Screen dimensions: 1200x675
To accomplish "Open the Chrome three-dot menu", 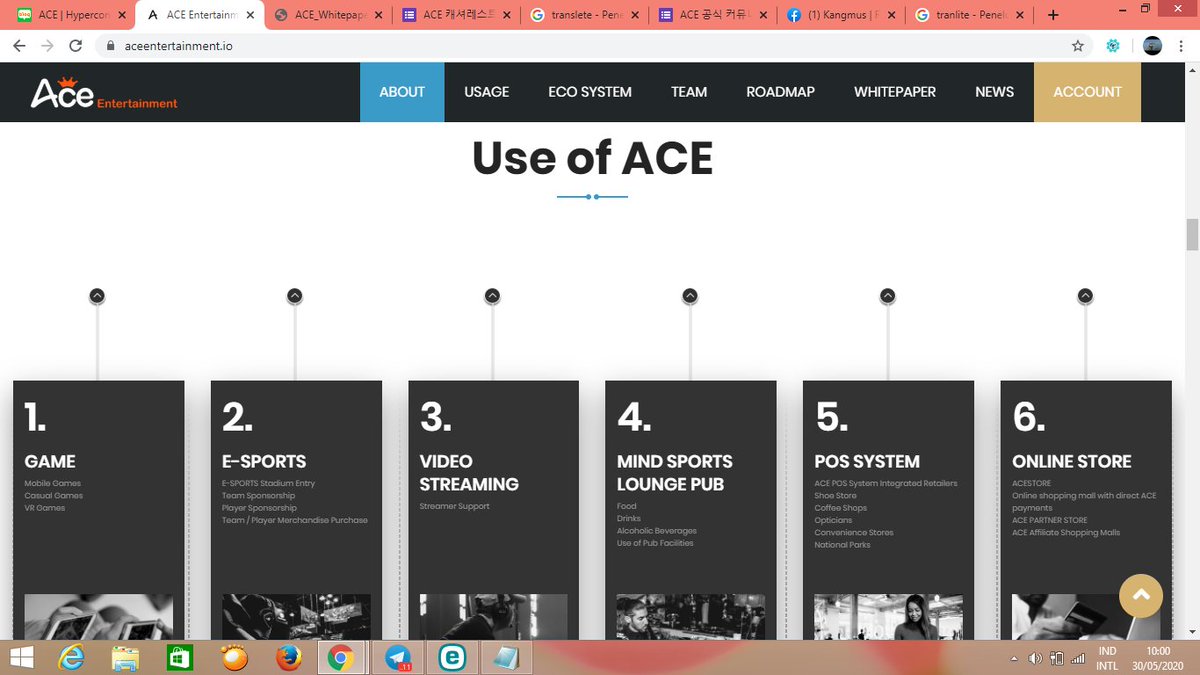I will [x=1183, y=46].
